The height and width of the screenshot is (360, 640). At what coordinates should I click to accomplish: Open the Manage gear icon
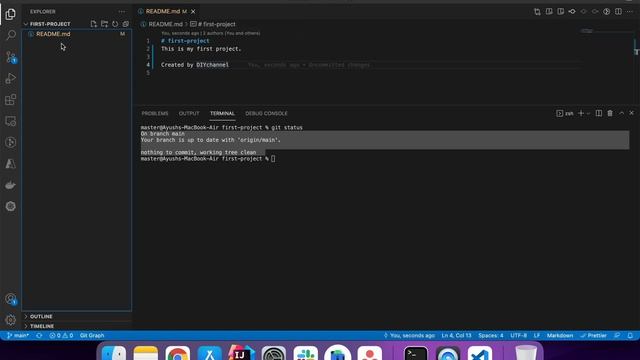point(11,320)
